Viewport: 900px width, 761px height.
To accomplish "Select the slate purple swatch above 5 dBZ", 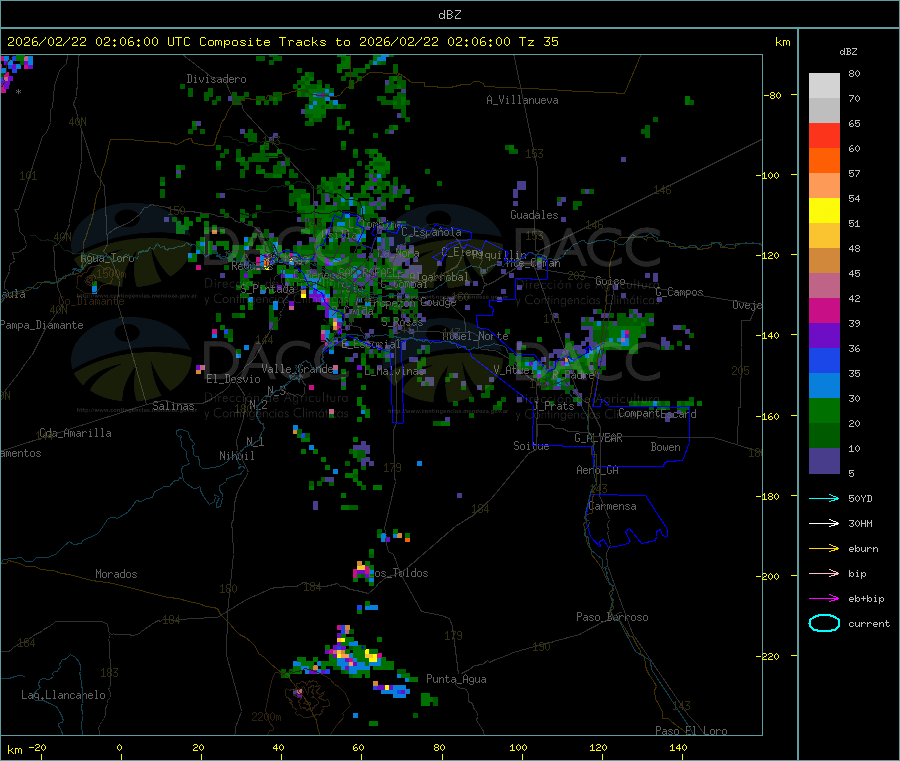I will click(x=824, y=461).
